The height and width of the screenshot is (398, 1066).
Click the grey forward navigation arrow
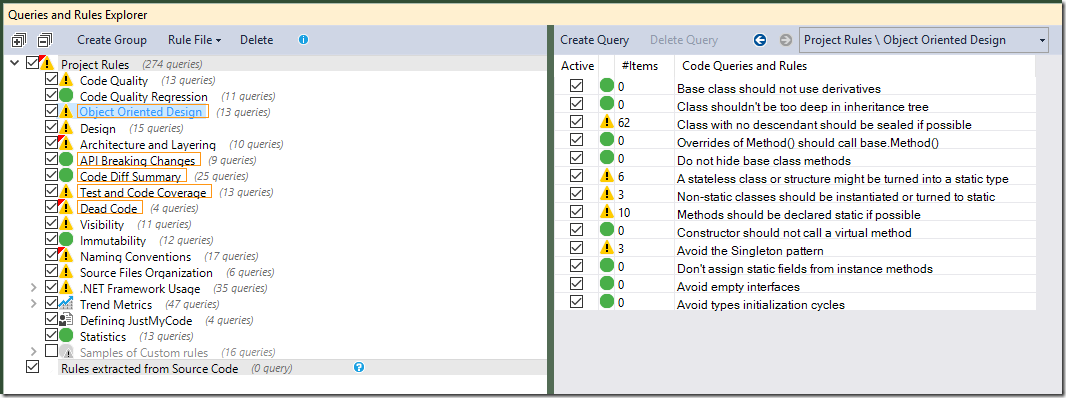(786, 40)
